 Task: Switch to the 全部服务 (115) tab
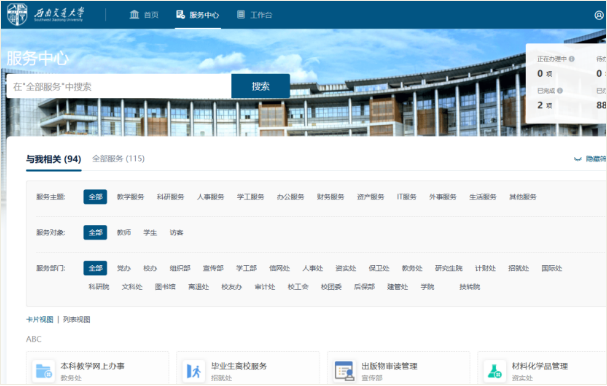point(118,159)
